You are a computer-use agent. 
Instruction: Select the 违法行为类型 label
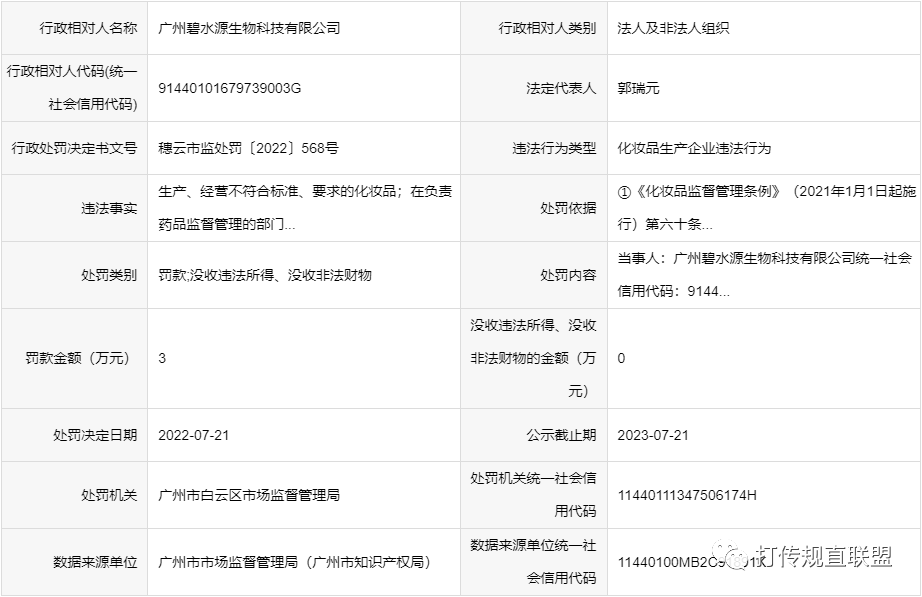coord(554,148)
